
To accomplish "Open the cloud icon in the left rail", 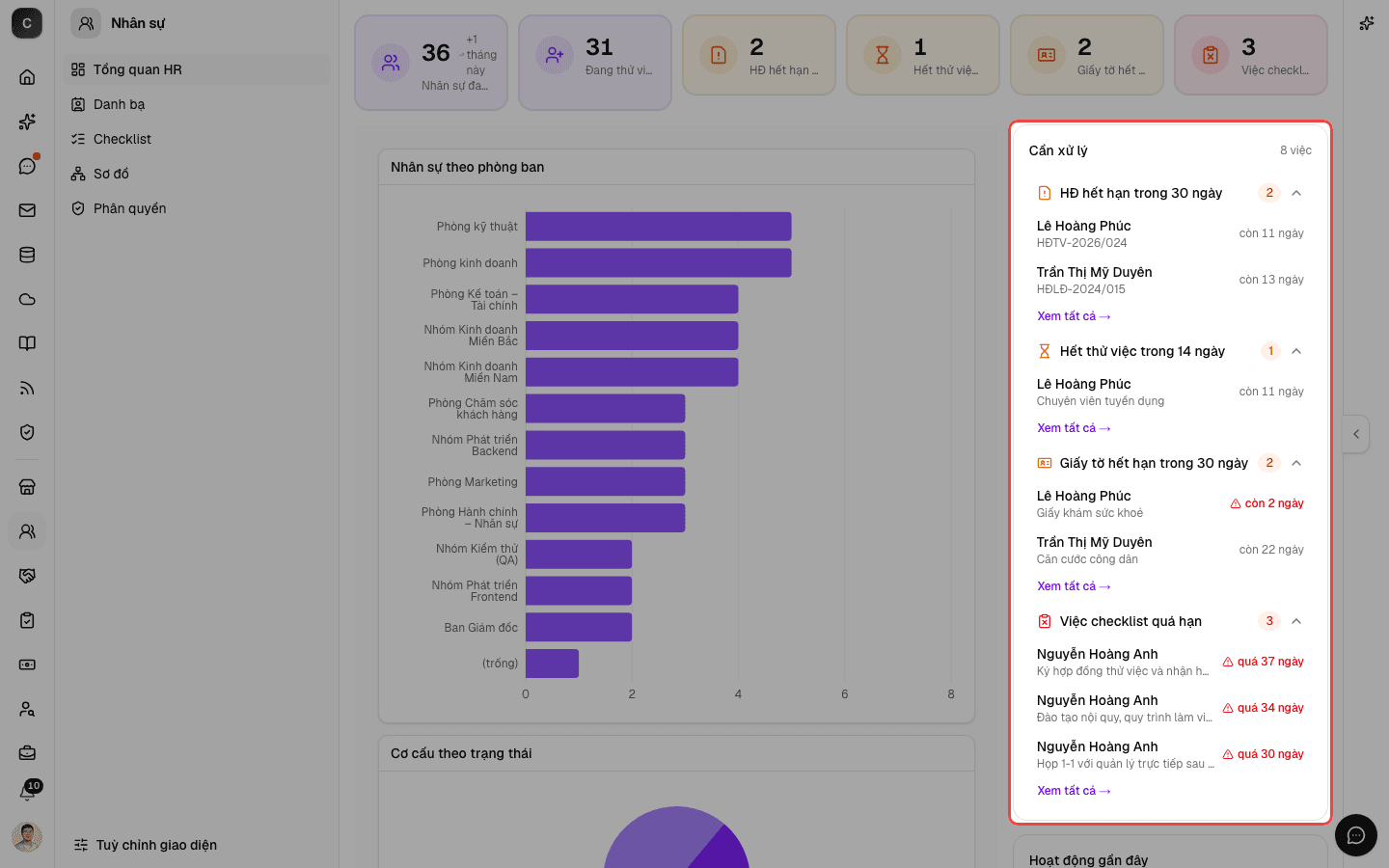I will pos(27,299).
